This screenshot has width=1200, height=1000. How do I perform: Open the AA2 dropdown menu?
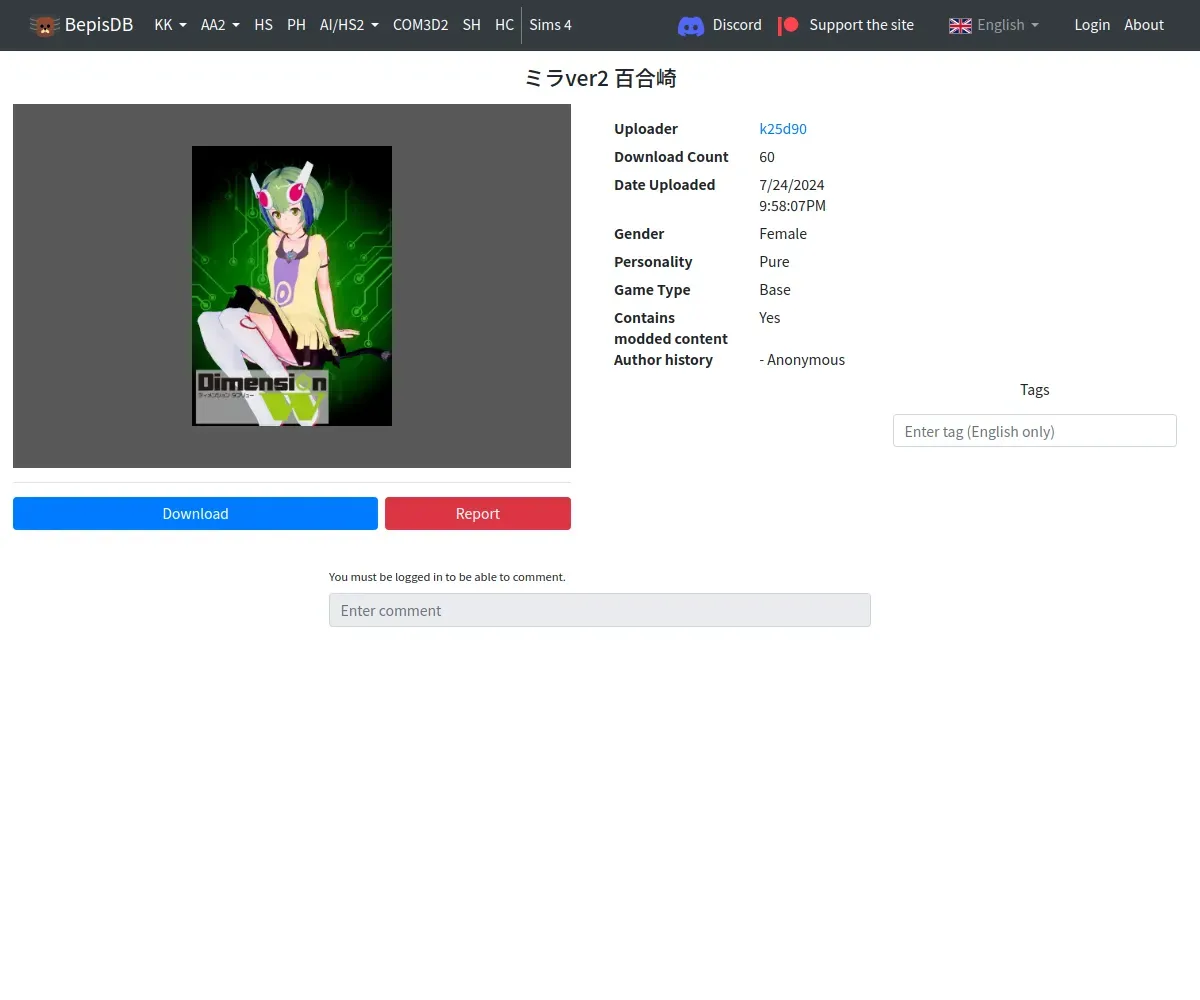[x=220, y=25]
